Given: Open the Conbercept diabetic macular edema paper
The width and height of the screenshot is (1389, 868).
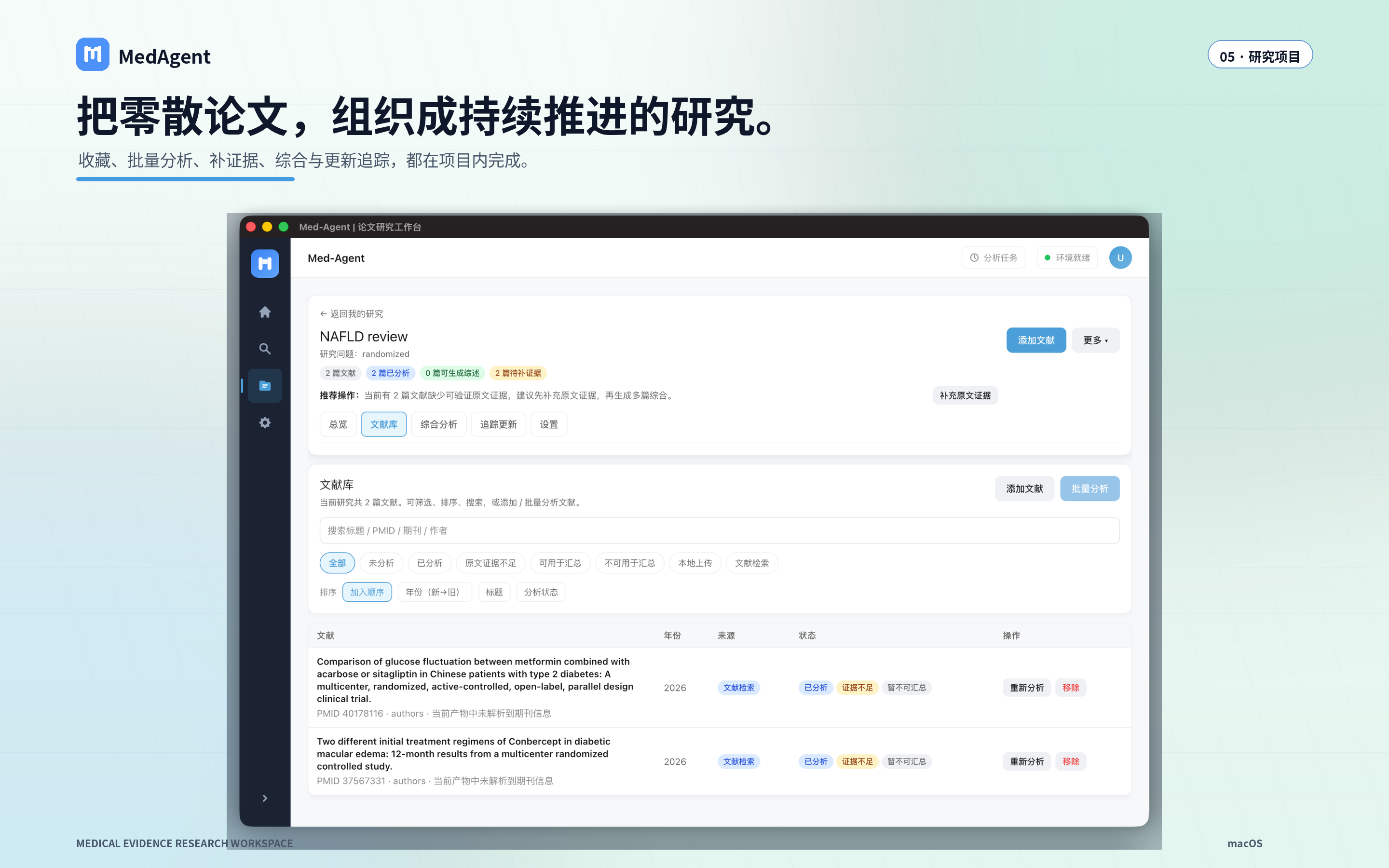Looking at the screenshot, I should (464, 754).
